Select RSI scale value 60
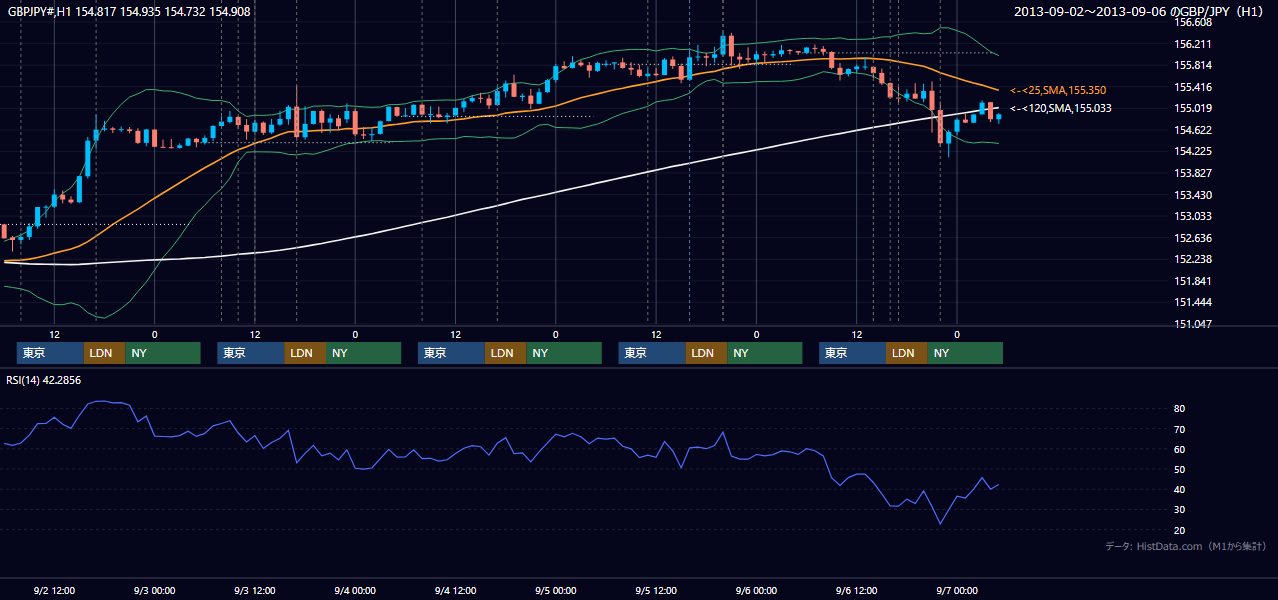Screen dimensions: 1278x600 1180,449
